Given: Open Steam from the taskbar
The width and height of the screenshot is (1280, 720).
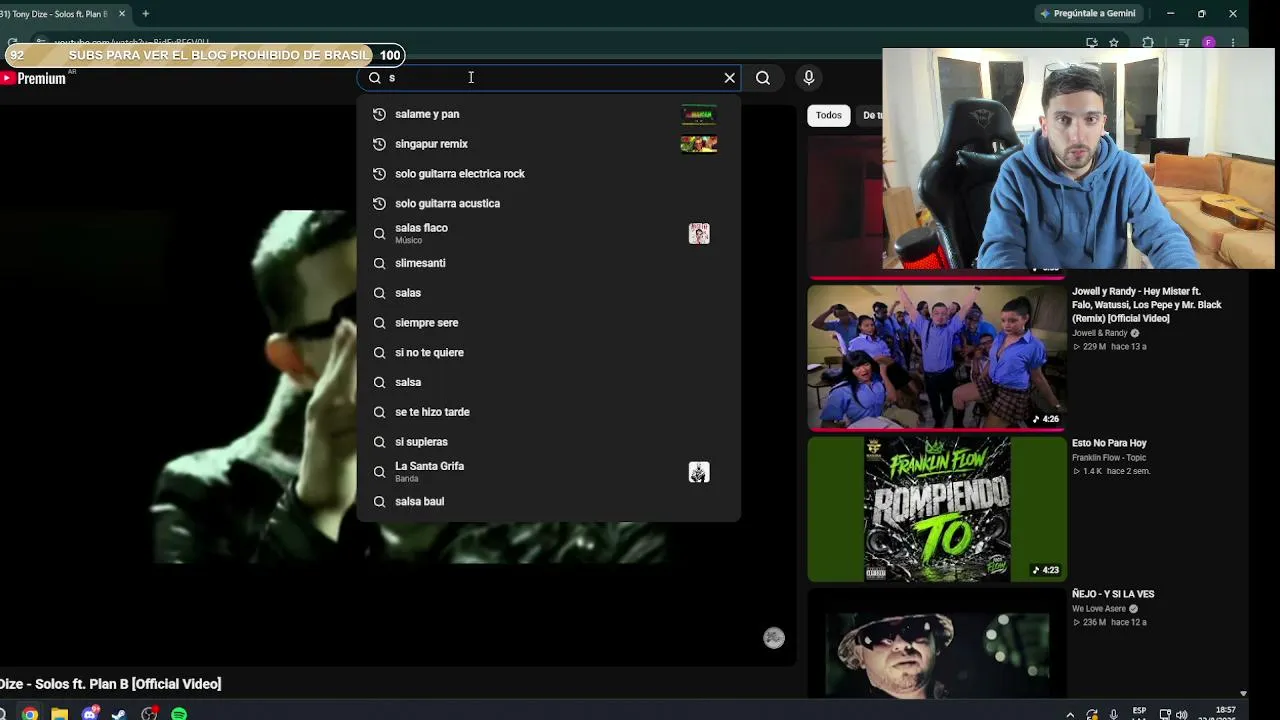Looking at the screenshot, I should click(119, 714).
